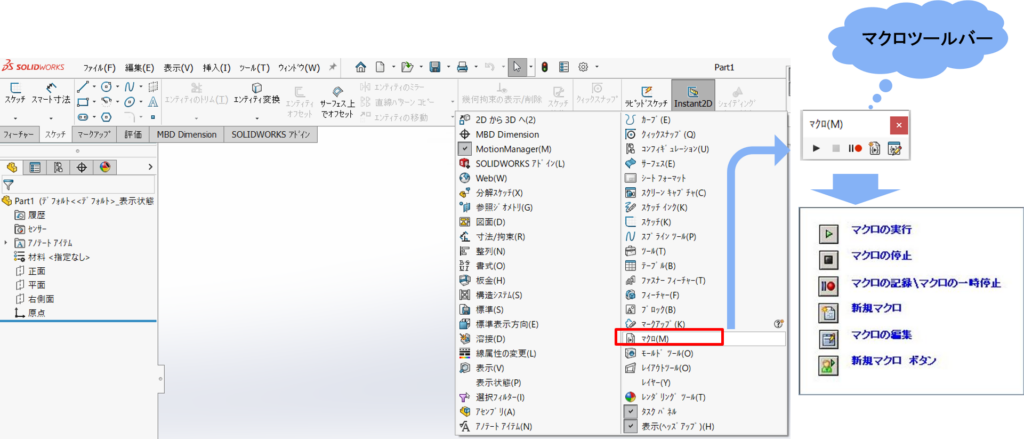Run a macro with the play button
1024x439 pixels.
tap(816, 148)
